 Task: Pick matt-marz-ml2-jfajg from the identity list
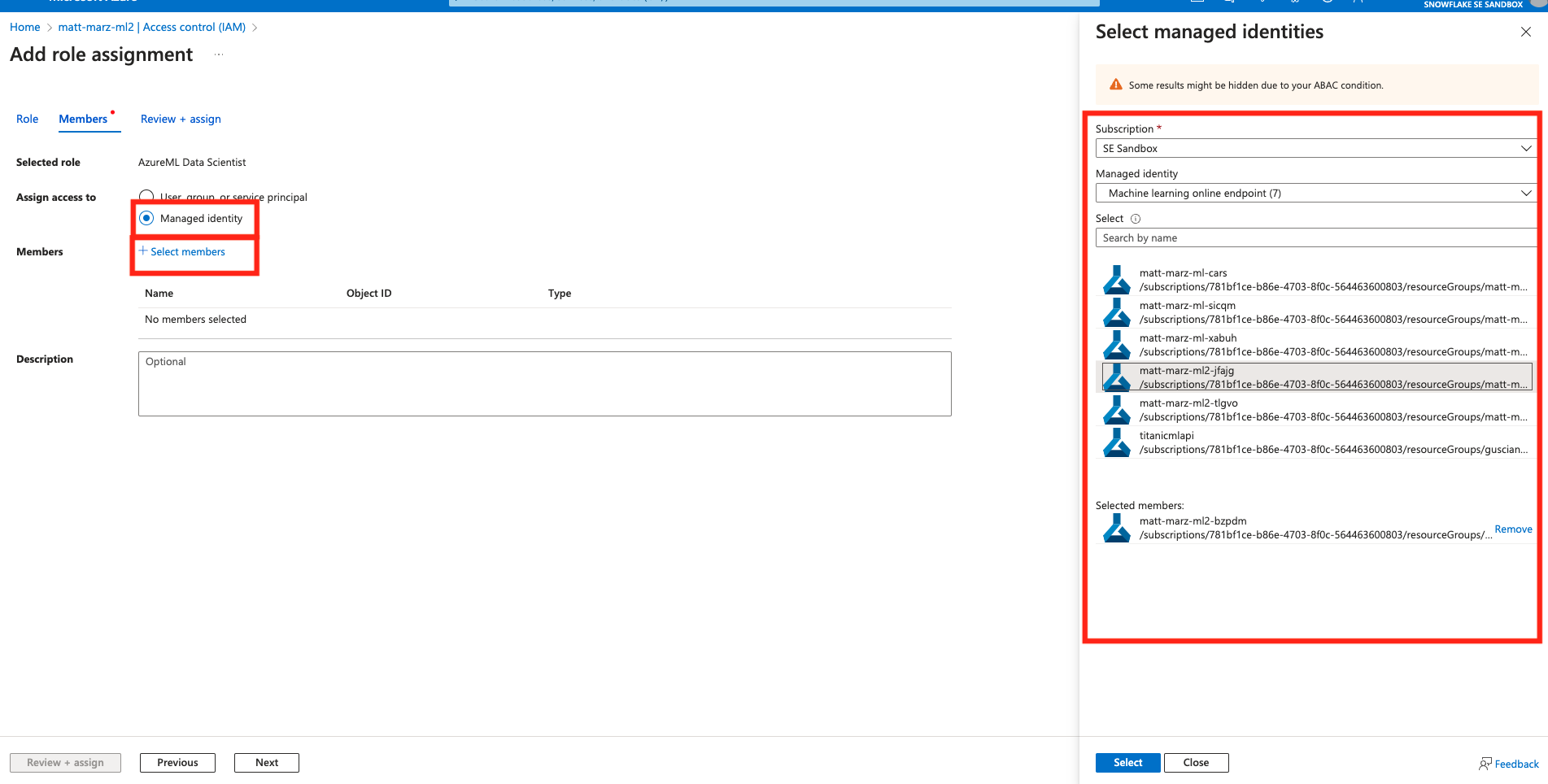pyautogui.click(x=1318, y=377)
